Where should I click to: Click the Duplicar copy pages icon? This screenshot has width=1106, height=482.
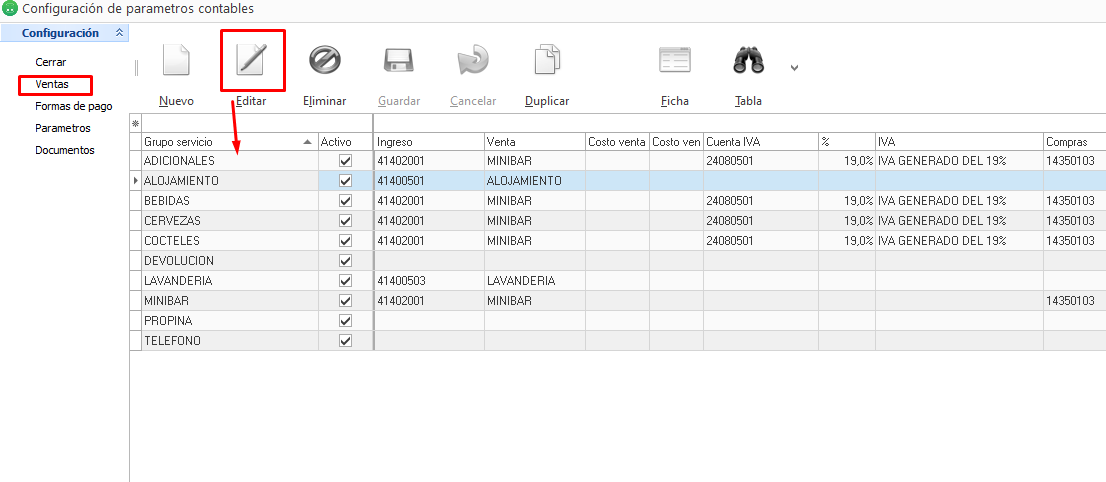pyautogui.click(x=547, y=60)
